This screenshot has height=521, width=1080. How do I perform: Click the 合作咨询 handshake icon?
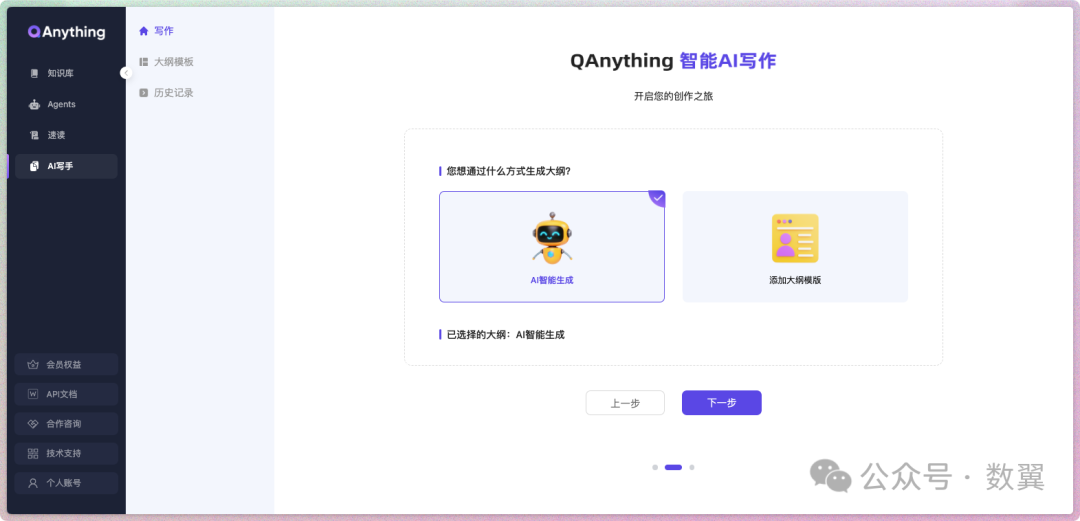coord(32,424)
